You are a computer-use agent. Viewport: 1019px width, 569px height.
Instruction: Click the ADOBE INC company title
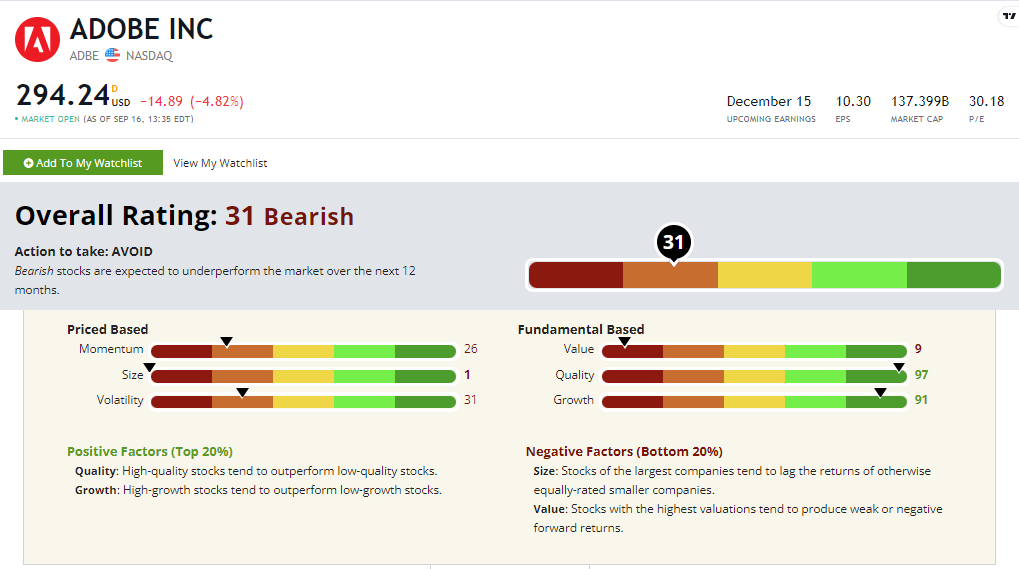point(142,29)
